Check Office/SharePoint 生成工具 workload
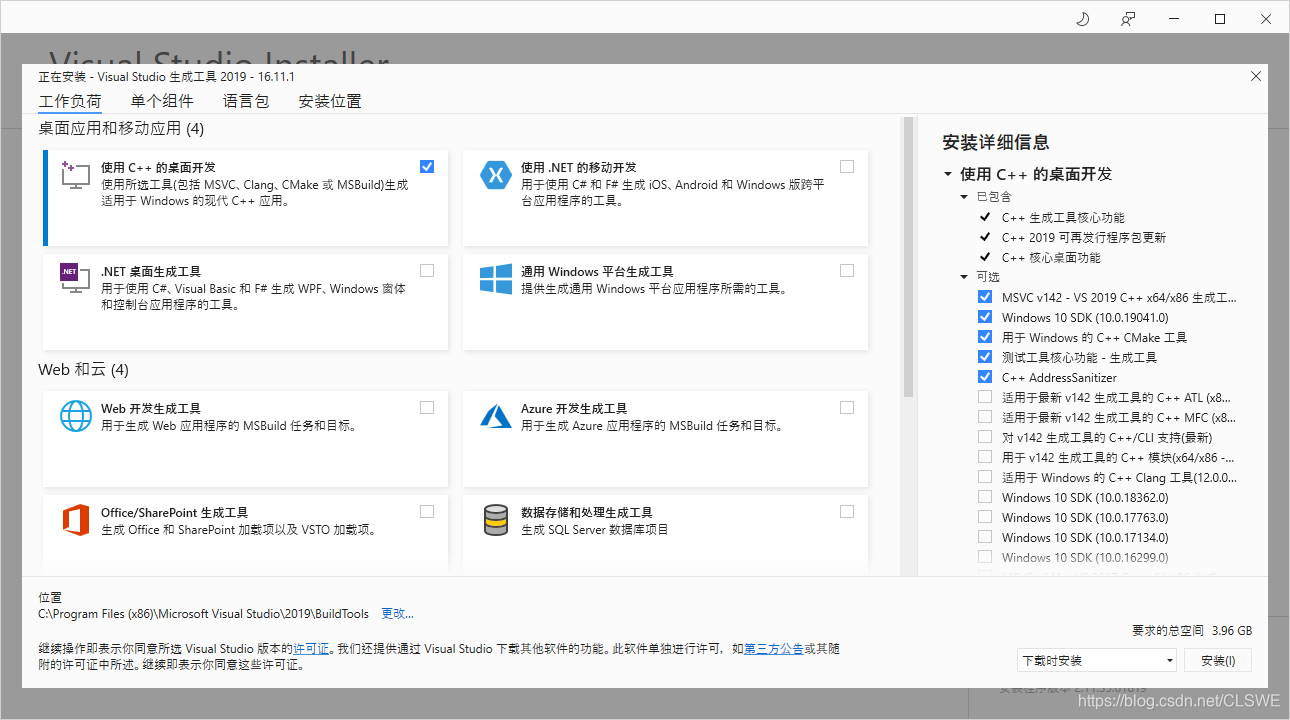The height and width of the screenshot is (720, 1290). pyautogui.click(x=427, y=511)
